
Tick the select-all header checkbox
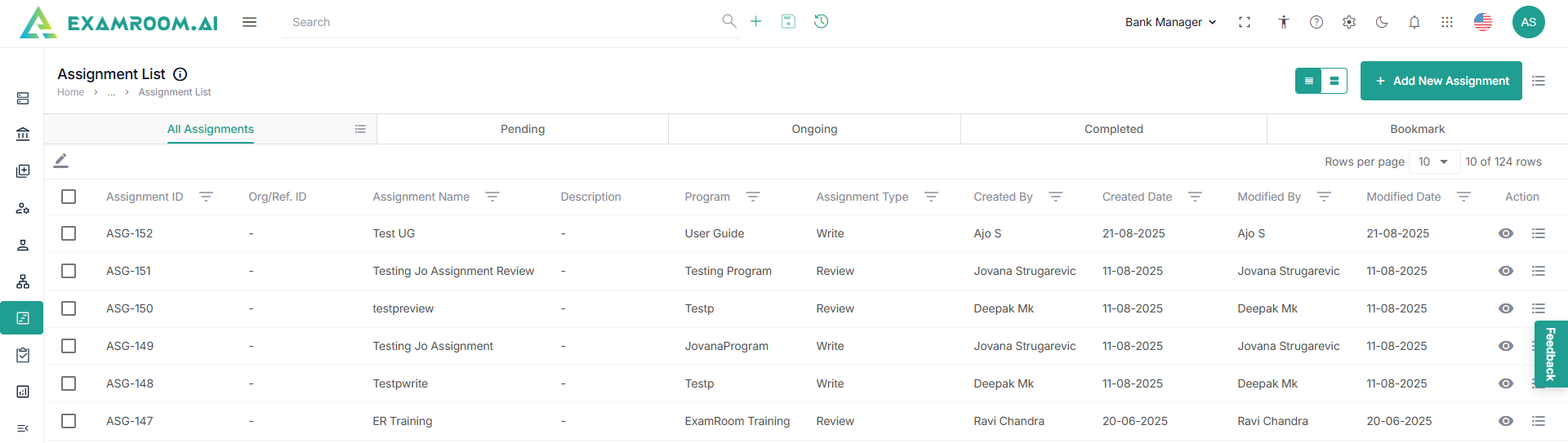[x=69, y=197]
